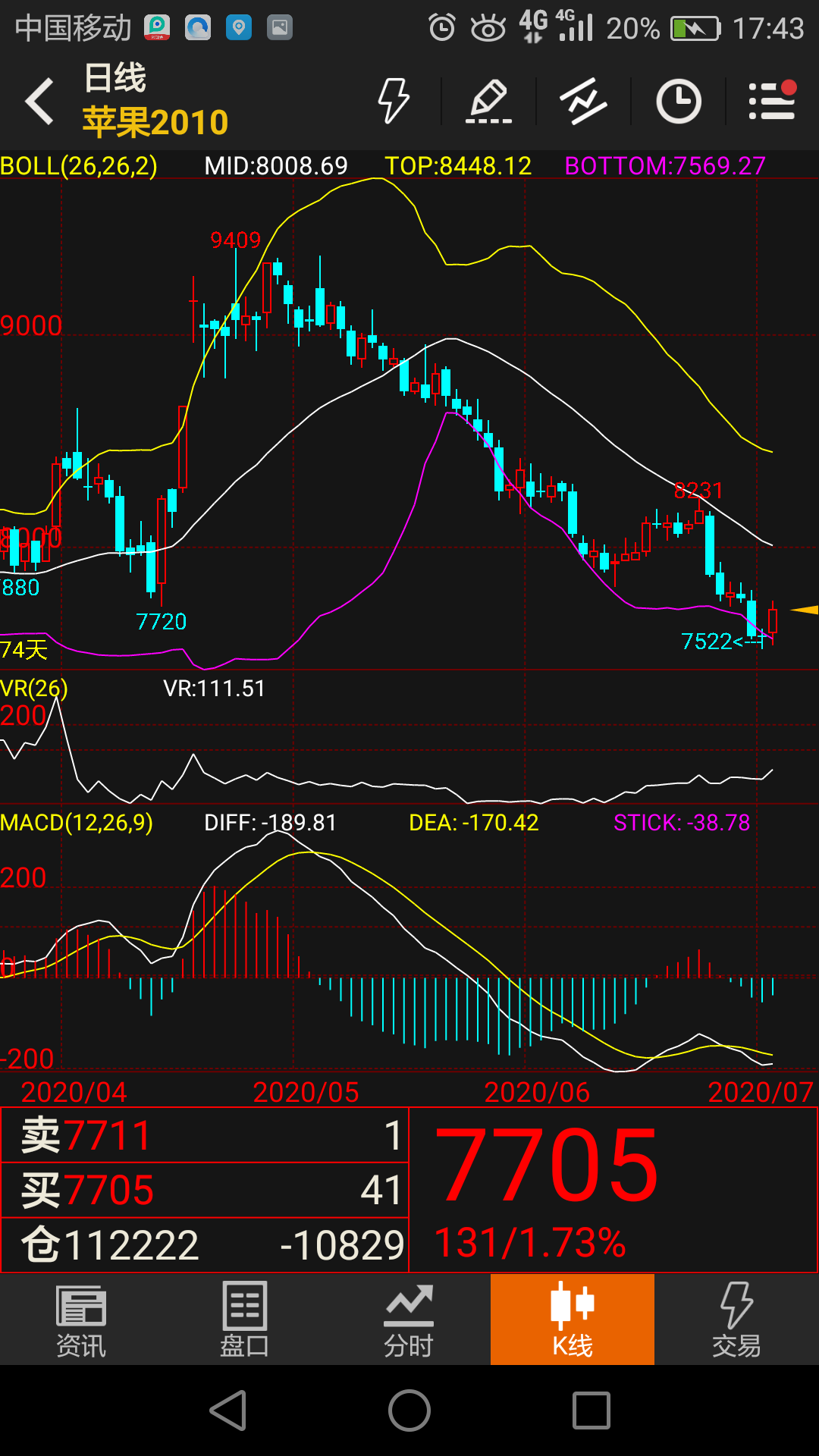Screen dimensions: 819x1456
Task: Tap the back arrow icon
Action: pyautogui.click(x=39, y=101)
